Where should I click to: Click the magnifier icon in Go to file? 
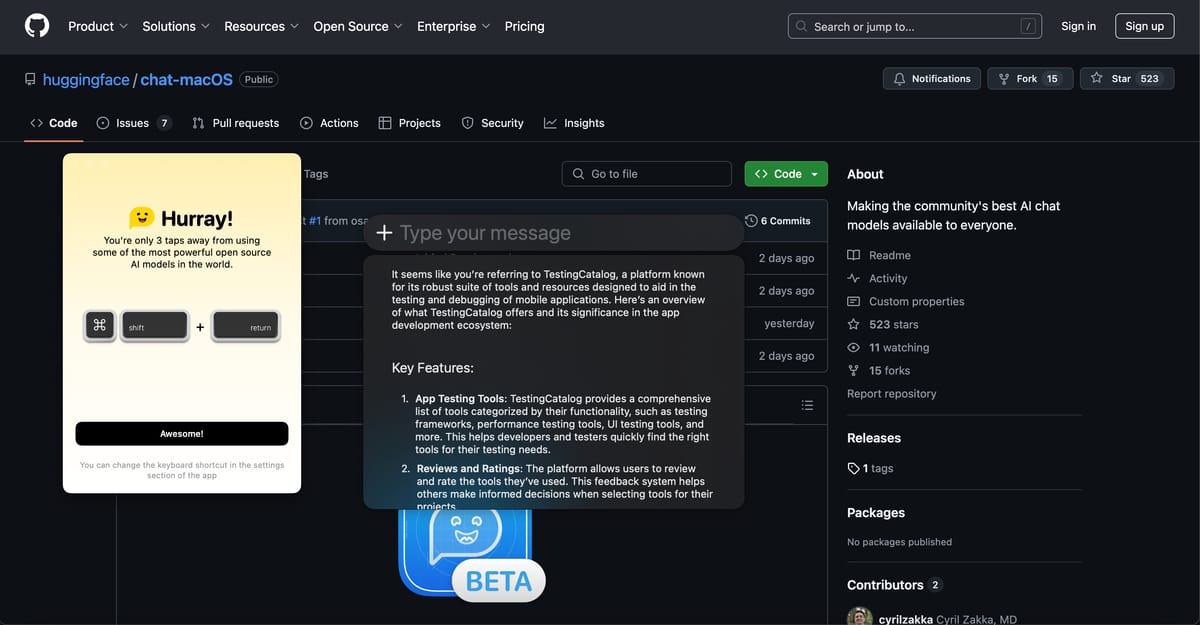pyautogui.click(x=578, y=173)
